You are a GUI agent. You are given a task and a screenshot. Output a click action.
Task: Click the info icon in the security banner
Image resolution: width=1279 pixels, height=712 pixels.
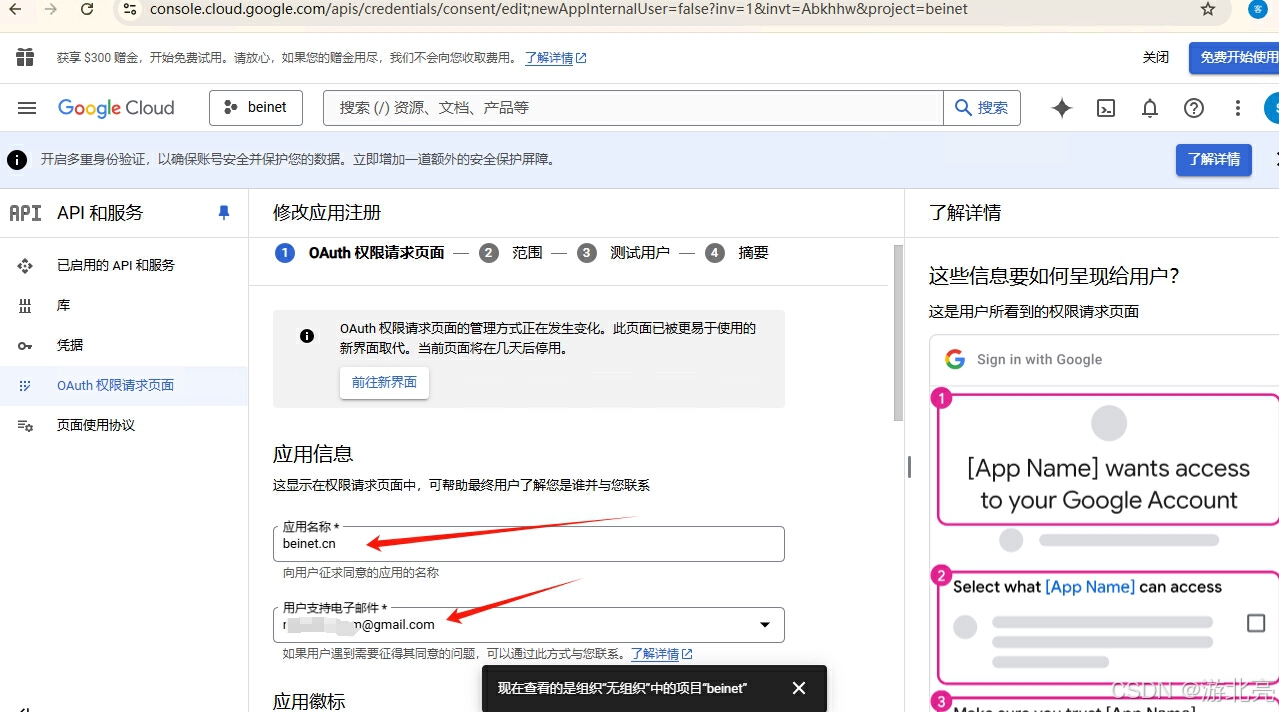point(17,160)
